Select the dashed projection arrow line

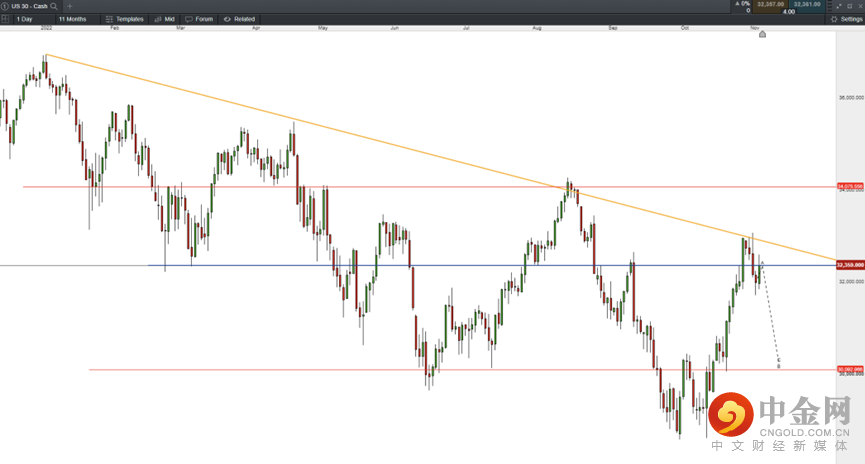tap(771, 313)
